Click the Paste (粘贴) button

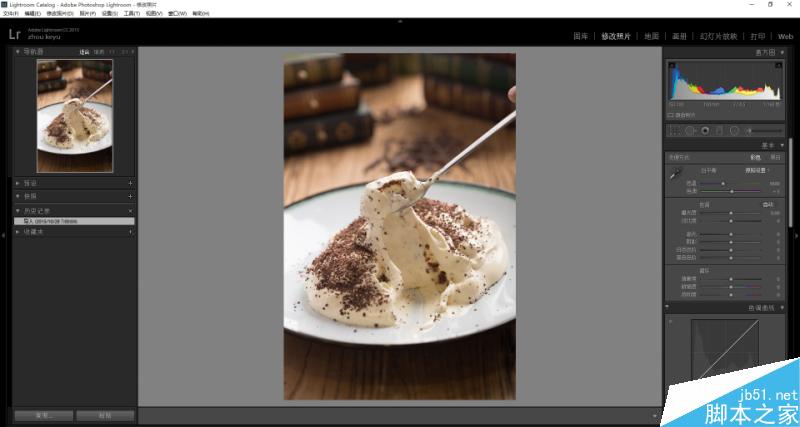pyautogui.click(x=105, y=416)
